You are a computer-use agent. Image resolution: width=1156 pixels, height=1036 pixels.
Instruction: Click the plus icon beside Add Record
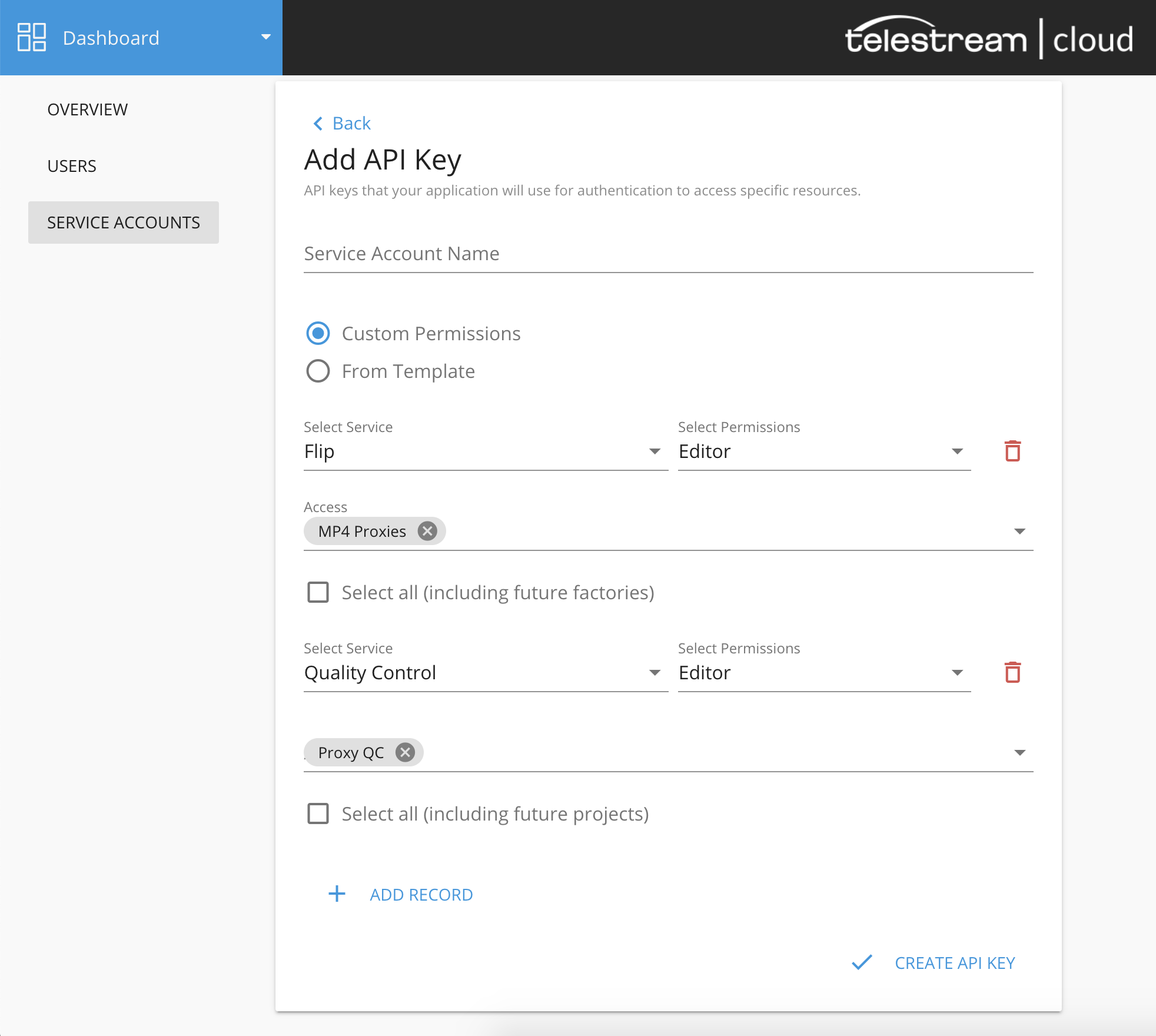coord(337,894)
